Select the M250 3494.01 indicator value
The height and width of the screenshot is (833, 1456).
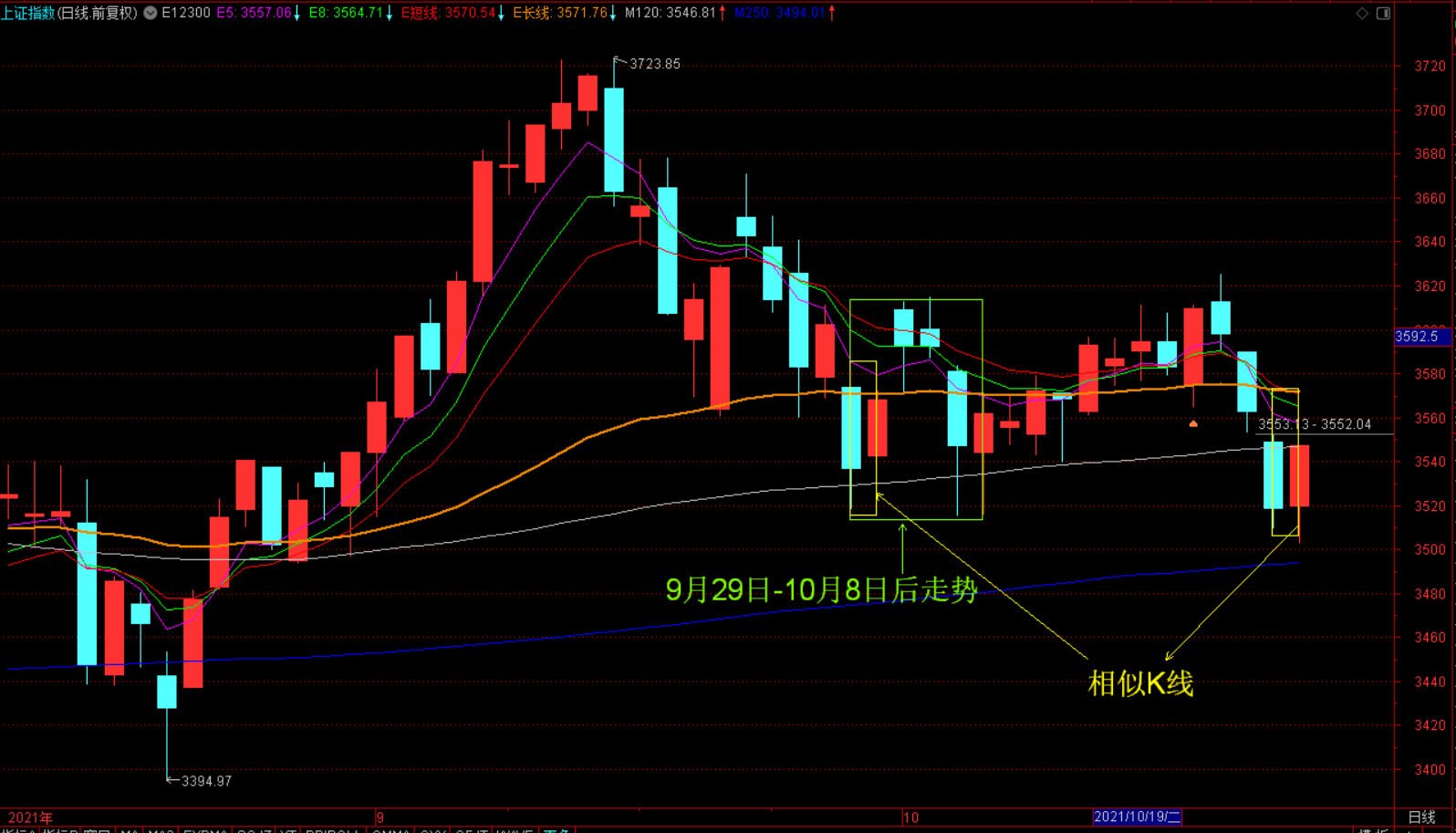779,13
